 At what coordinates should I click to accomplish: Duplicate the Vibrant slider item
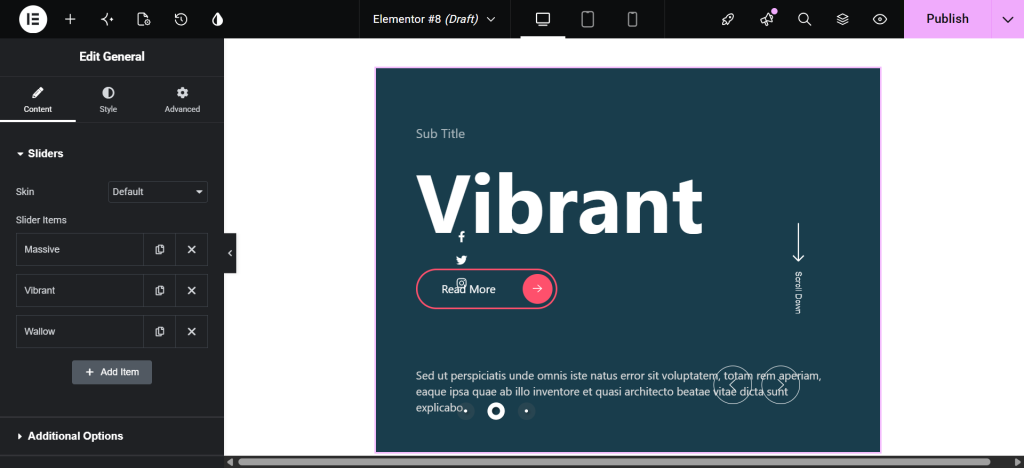pos(159,290)
